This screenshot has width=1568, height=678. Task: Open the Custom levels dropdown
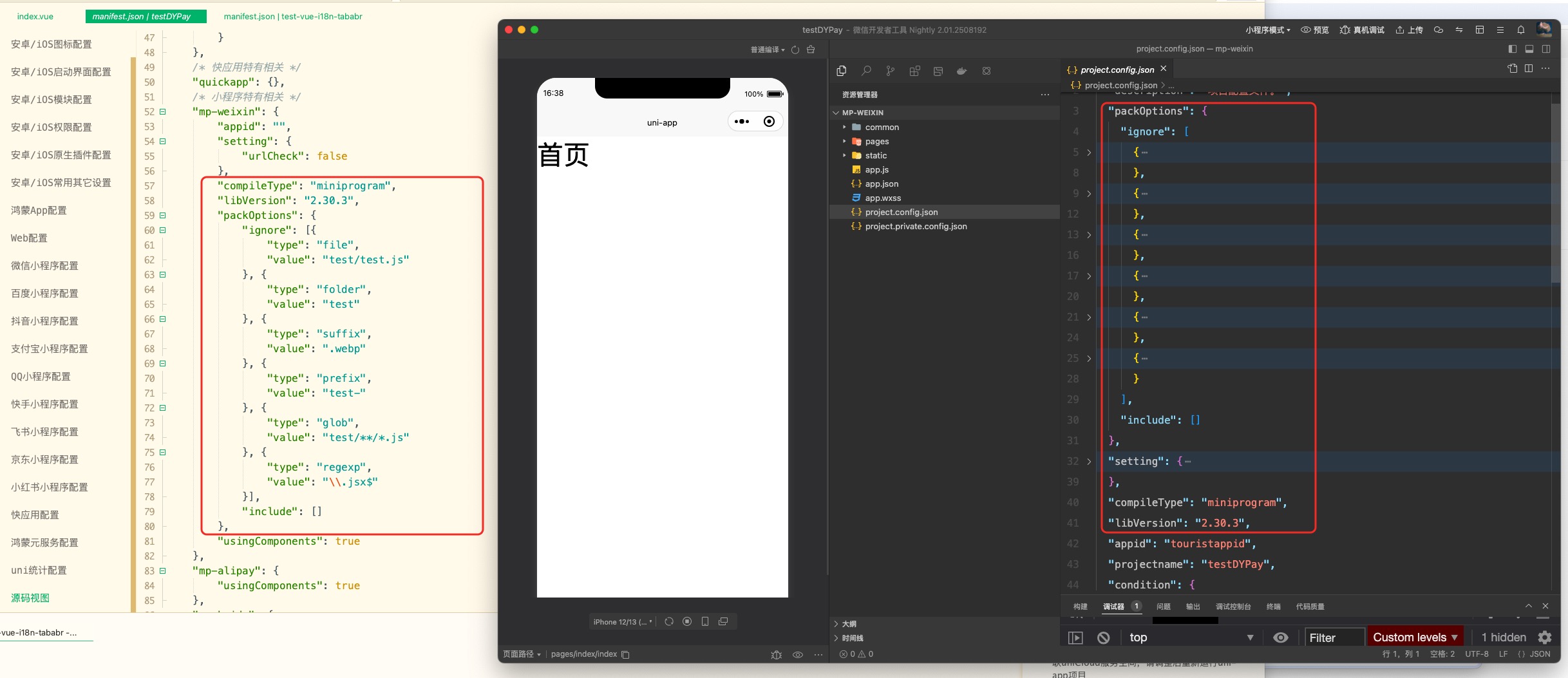click(x=1415, y=637)
